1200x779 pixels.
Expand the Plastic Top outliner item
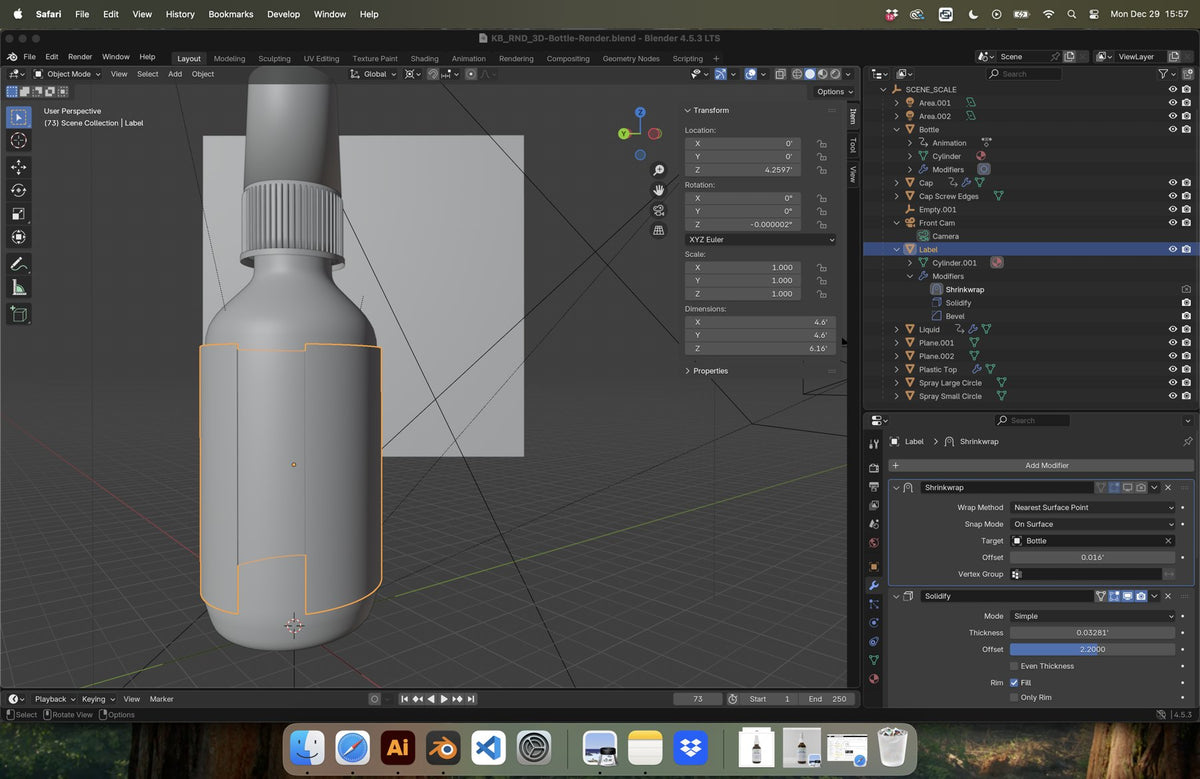coord(897,369)
